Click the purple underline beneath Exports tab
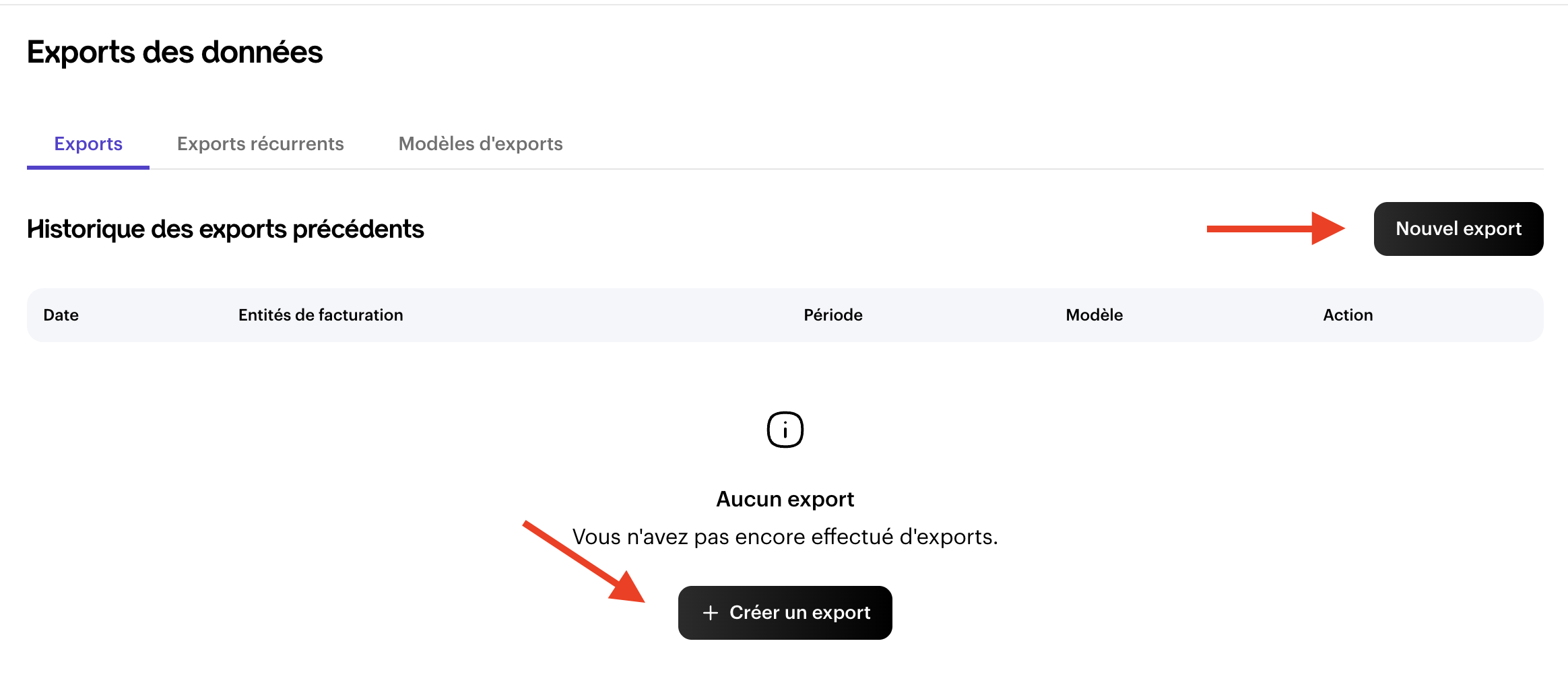Viewport: 1568px width, 695px height. point(88,167)
